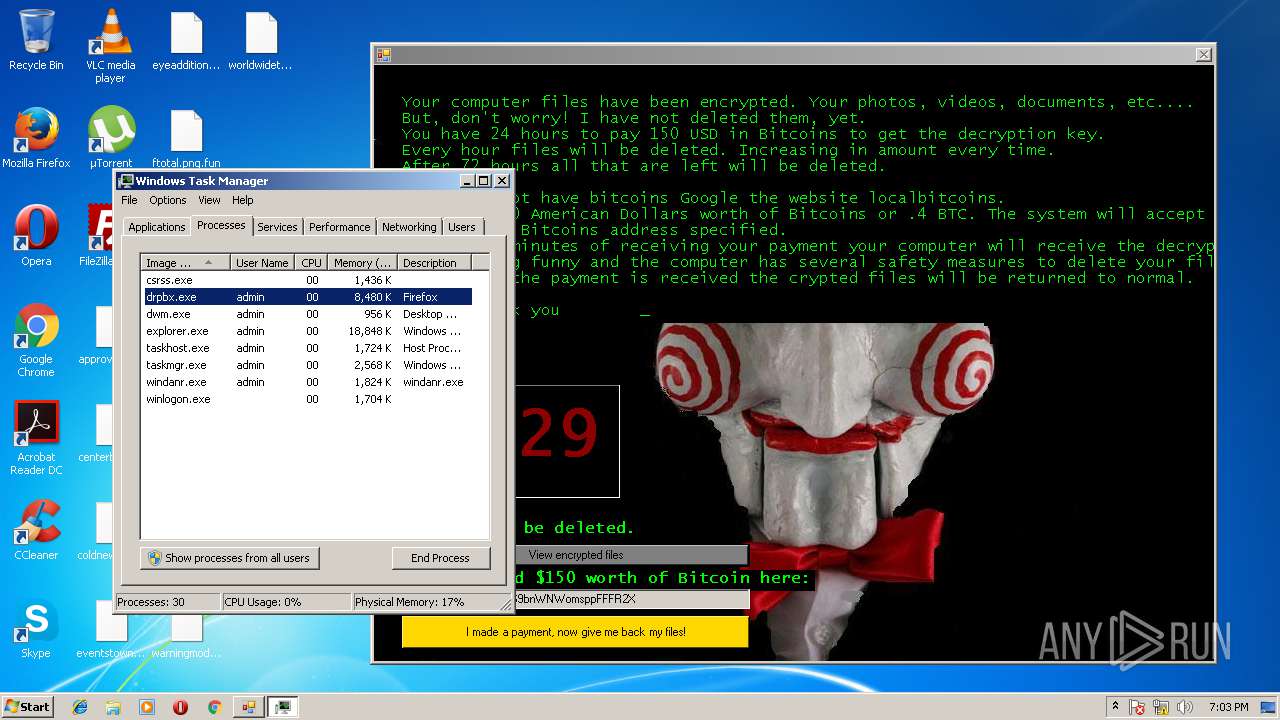
Task: Open the volume speaker tray icon
Action: [1185, 707]
